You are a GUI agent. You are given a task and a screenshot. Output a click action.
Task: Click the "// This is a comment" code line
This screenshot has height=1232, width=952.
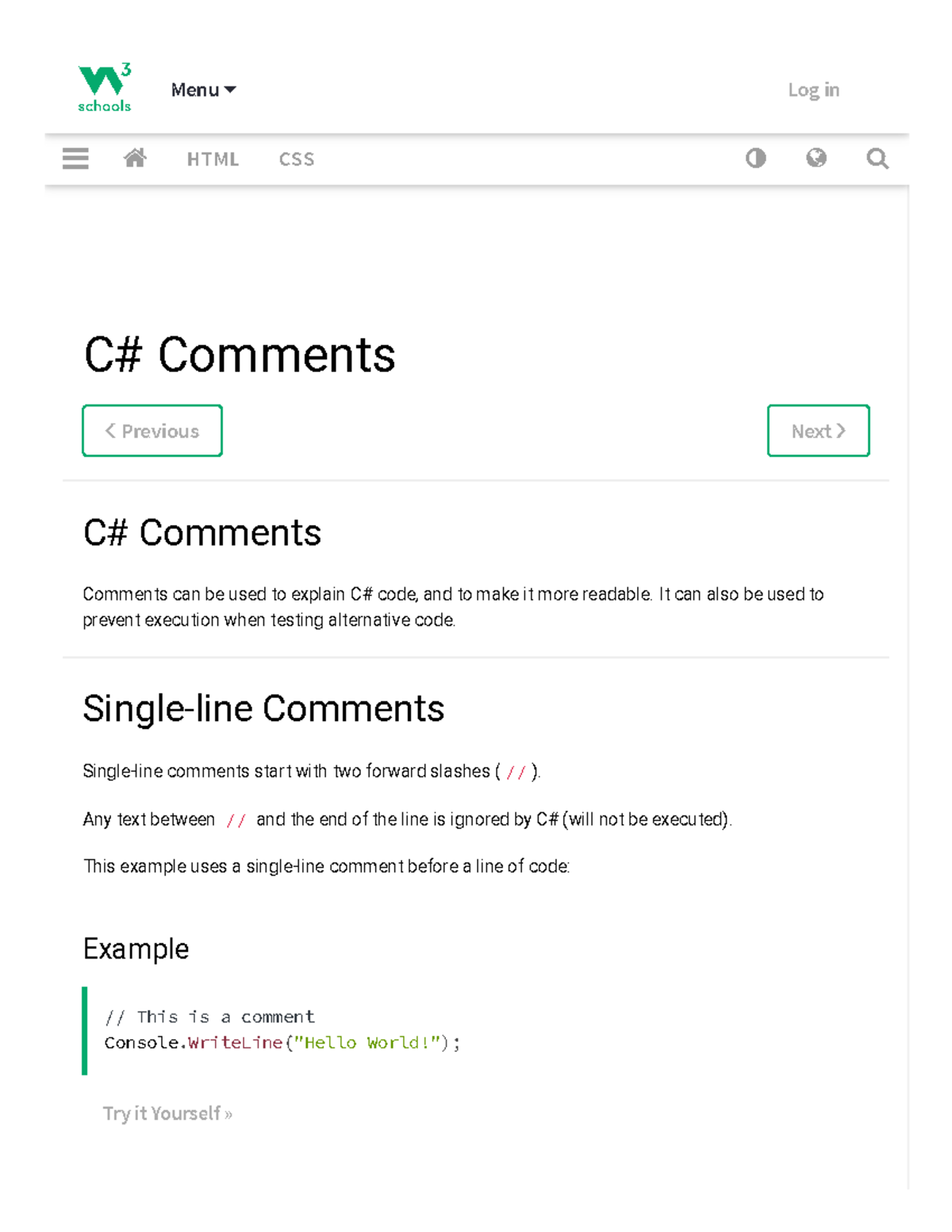tap(209, 1017)
